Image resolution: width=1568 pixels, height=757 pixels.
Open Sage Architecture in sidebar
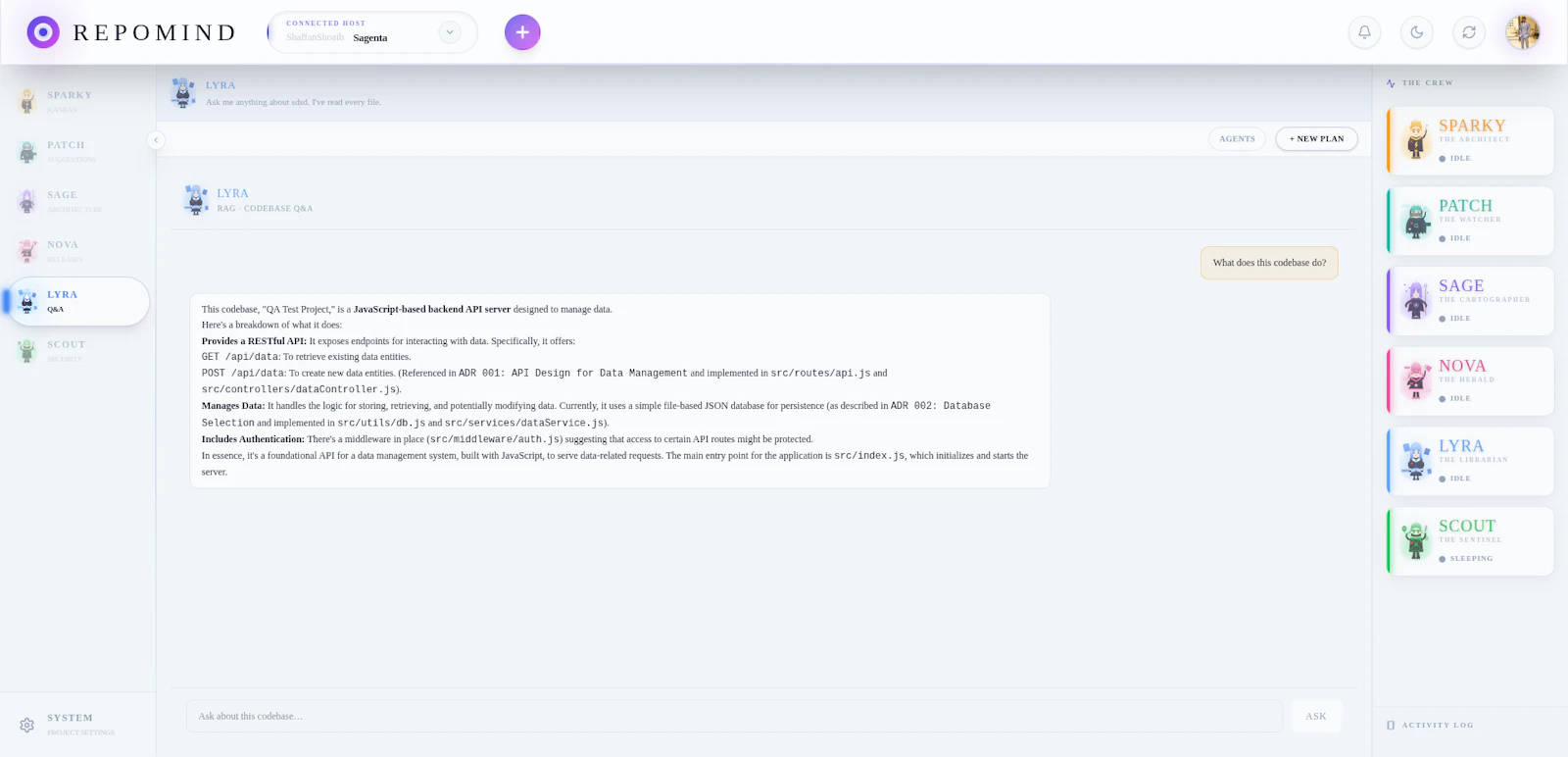[x=76, y=201]
